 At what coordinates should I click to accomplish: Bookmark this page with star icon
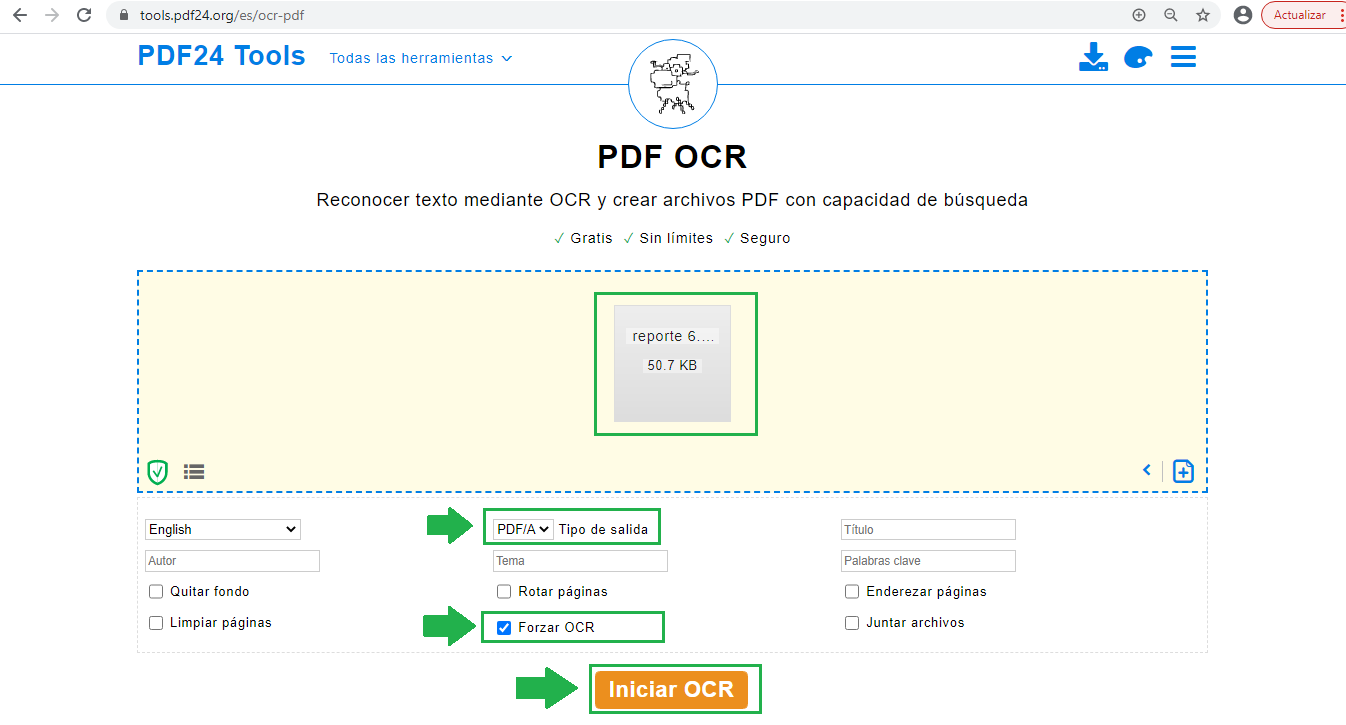click(x=1203, y=15)
